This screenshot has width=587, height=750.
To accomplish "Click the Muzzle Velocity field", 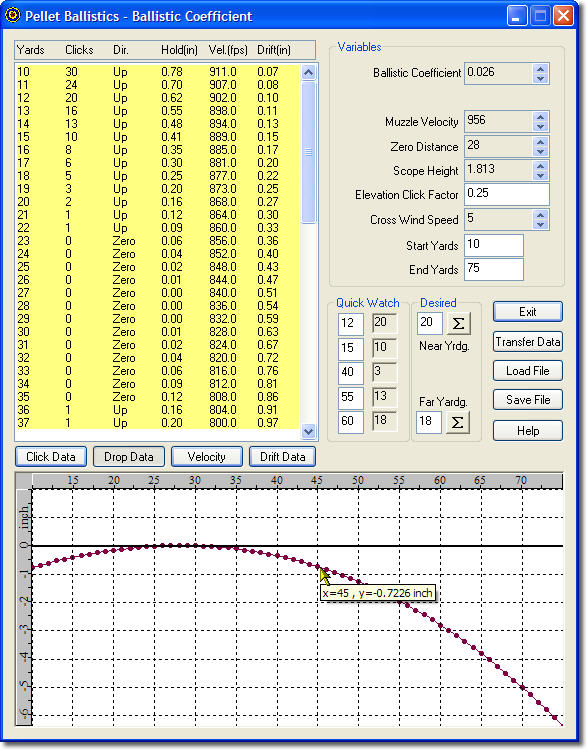I will pos(498,121).
